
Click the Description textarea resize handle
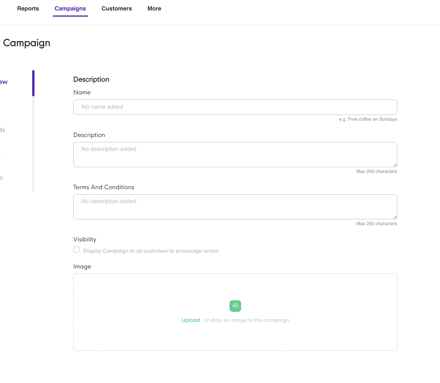pos(395,165)
